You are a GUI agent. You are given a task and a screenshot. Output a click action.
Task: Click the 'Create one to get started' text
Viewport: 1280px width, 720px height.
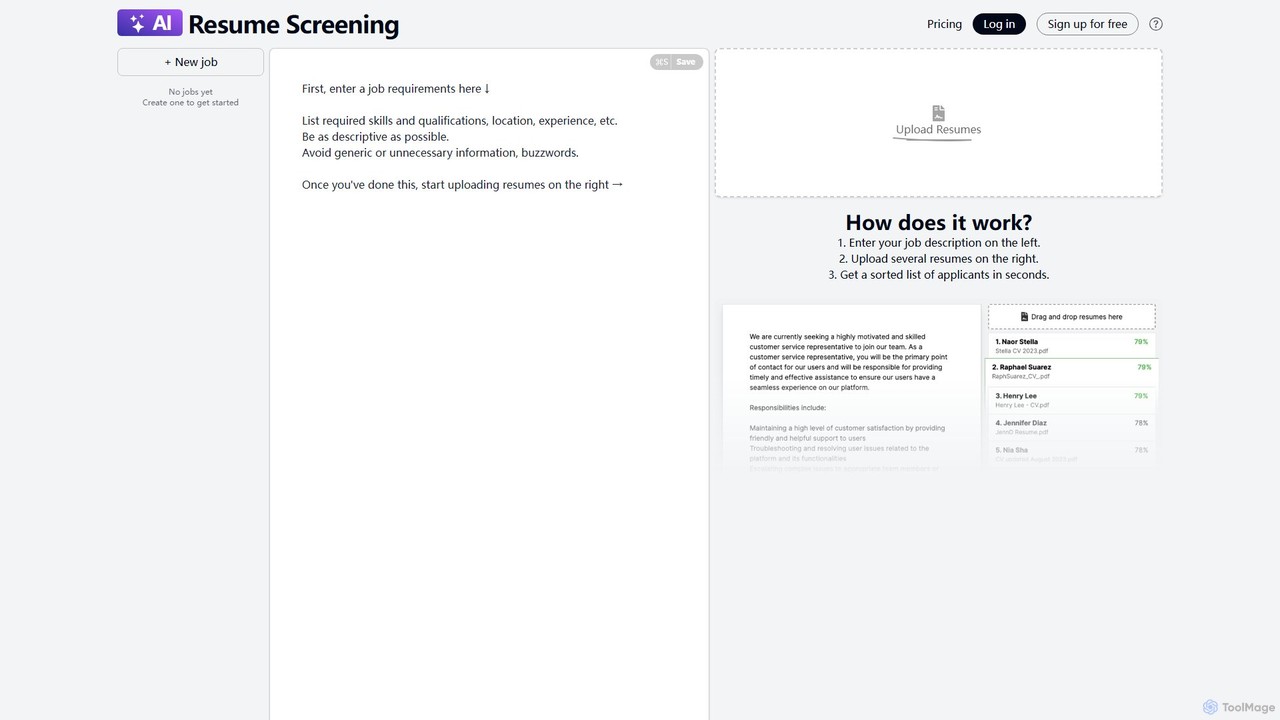tap(191, 103)
